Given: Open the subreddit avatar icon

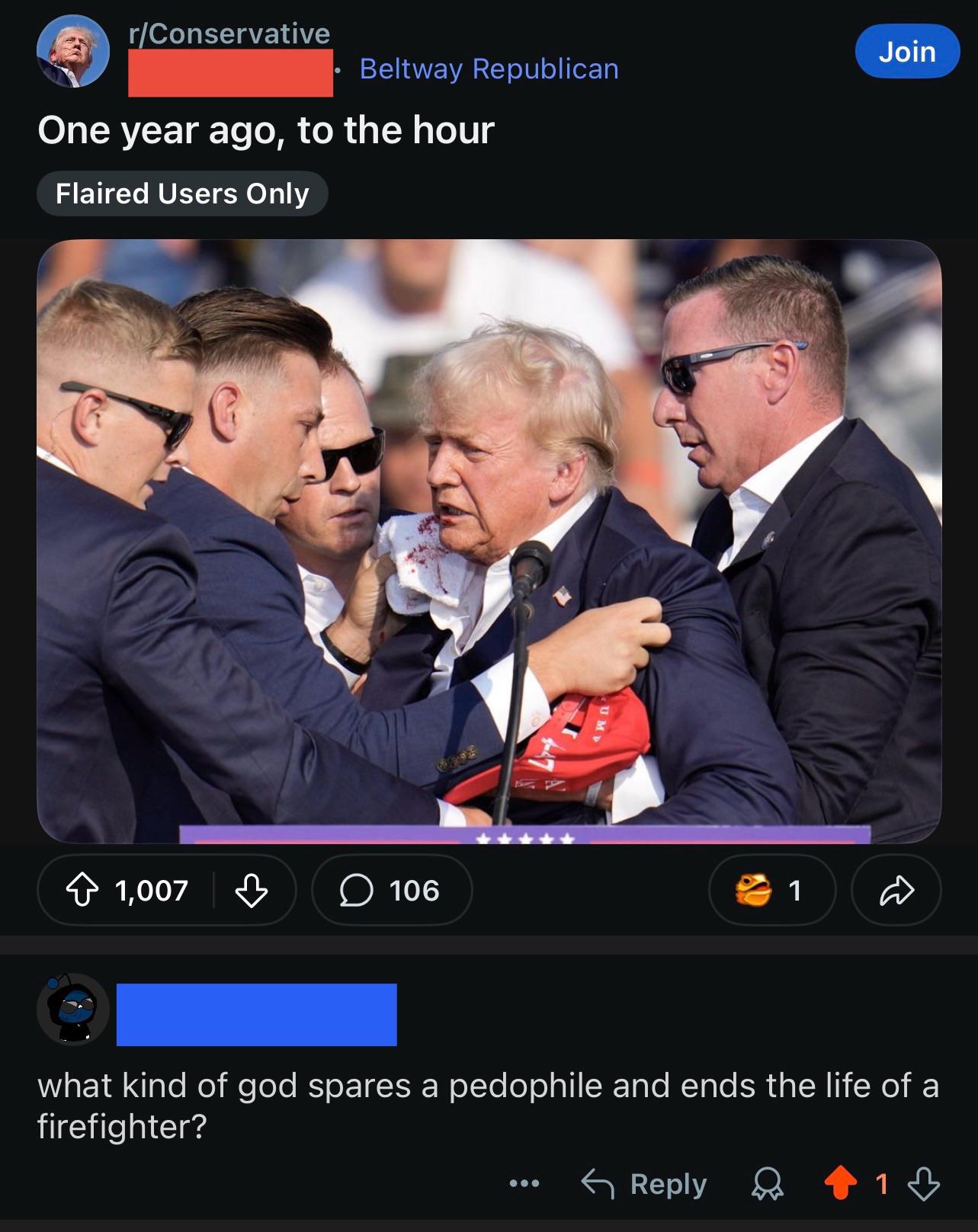Looking at the screenshot, I should pos(73,52).
